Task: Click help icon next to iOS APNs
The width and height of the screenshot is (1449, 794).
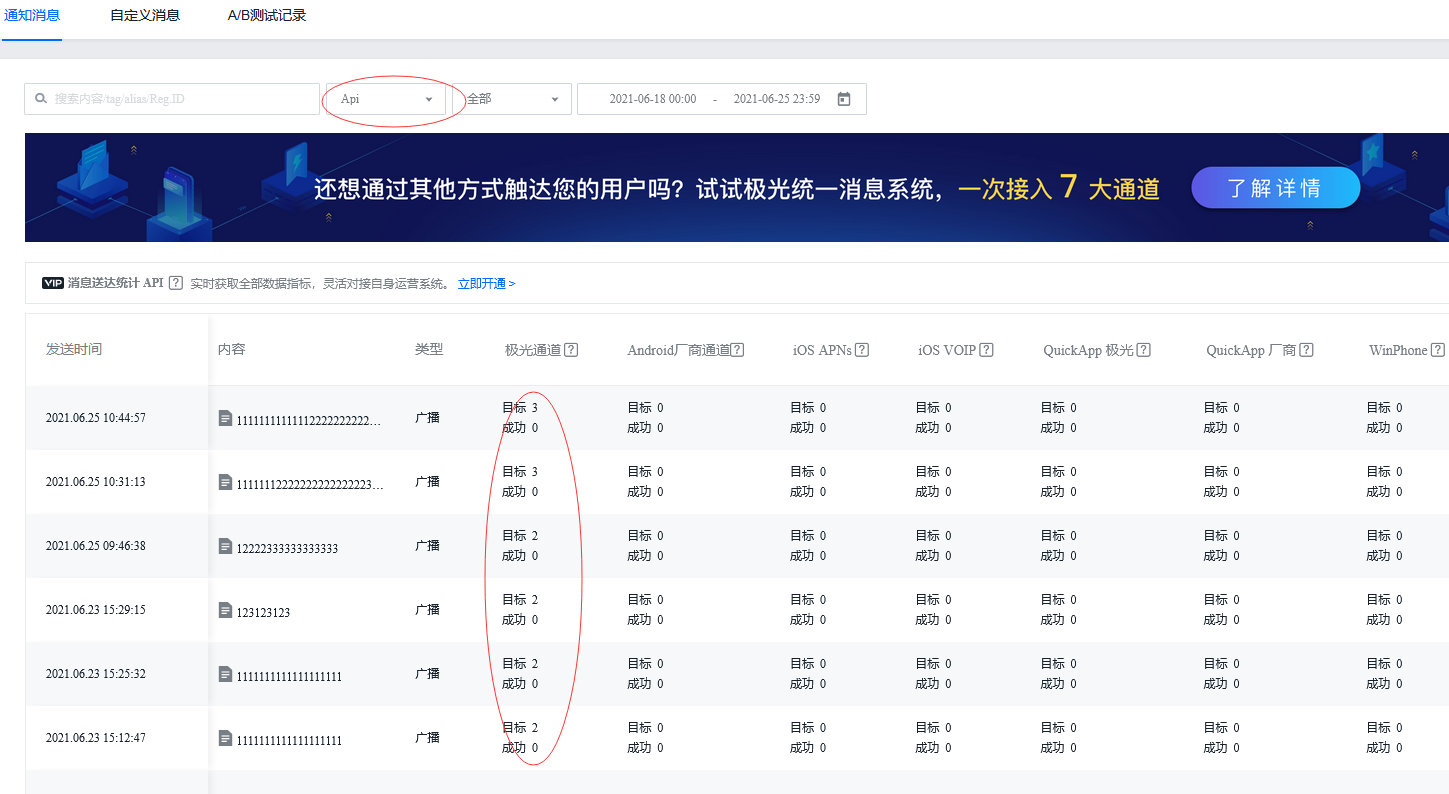Action: pyautogui.click(x=862, y=350)
